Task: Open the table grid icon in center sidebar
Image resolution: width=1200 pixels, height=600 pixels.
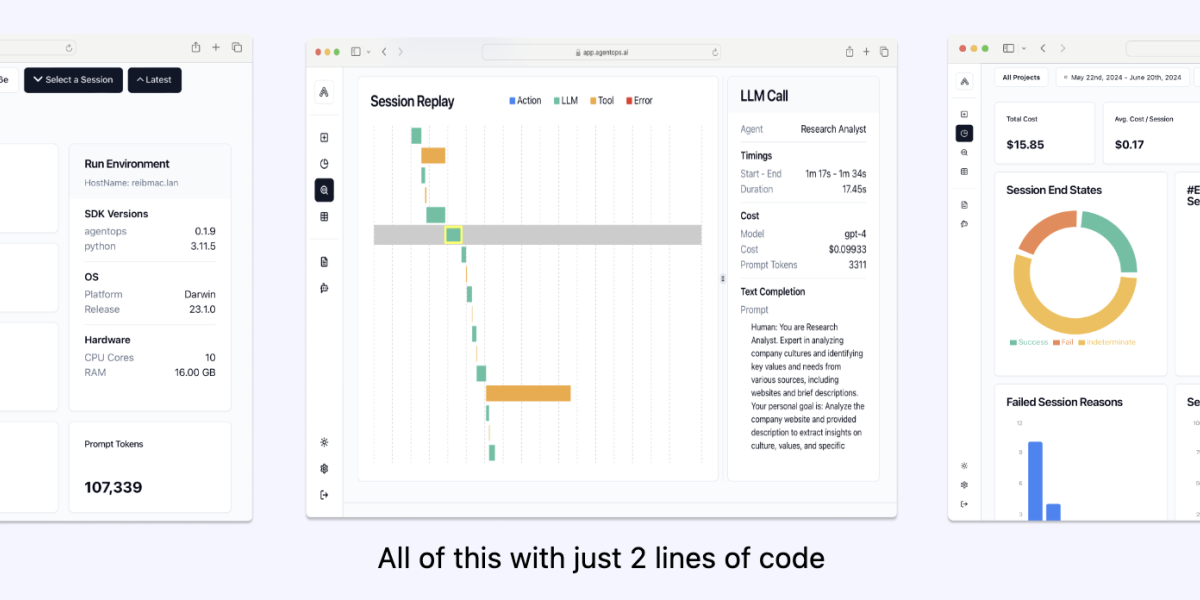Action: [324, 216]
